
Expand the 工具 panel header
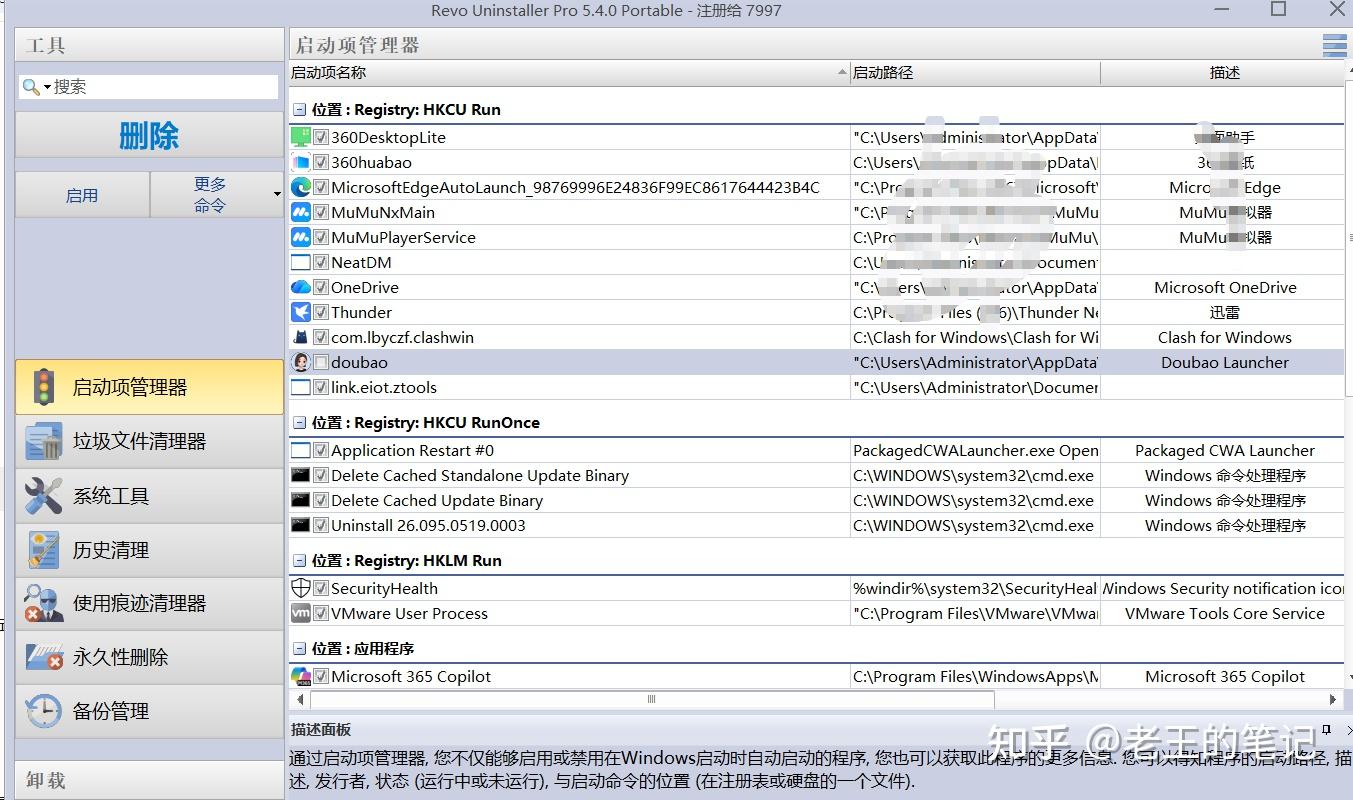(150, 45)
